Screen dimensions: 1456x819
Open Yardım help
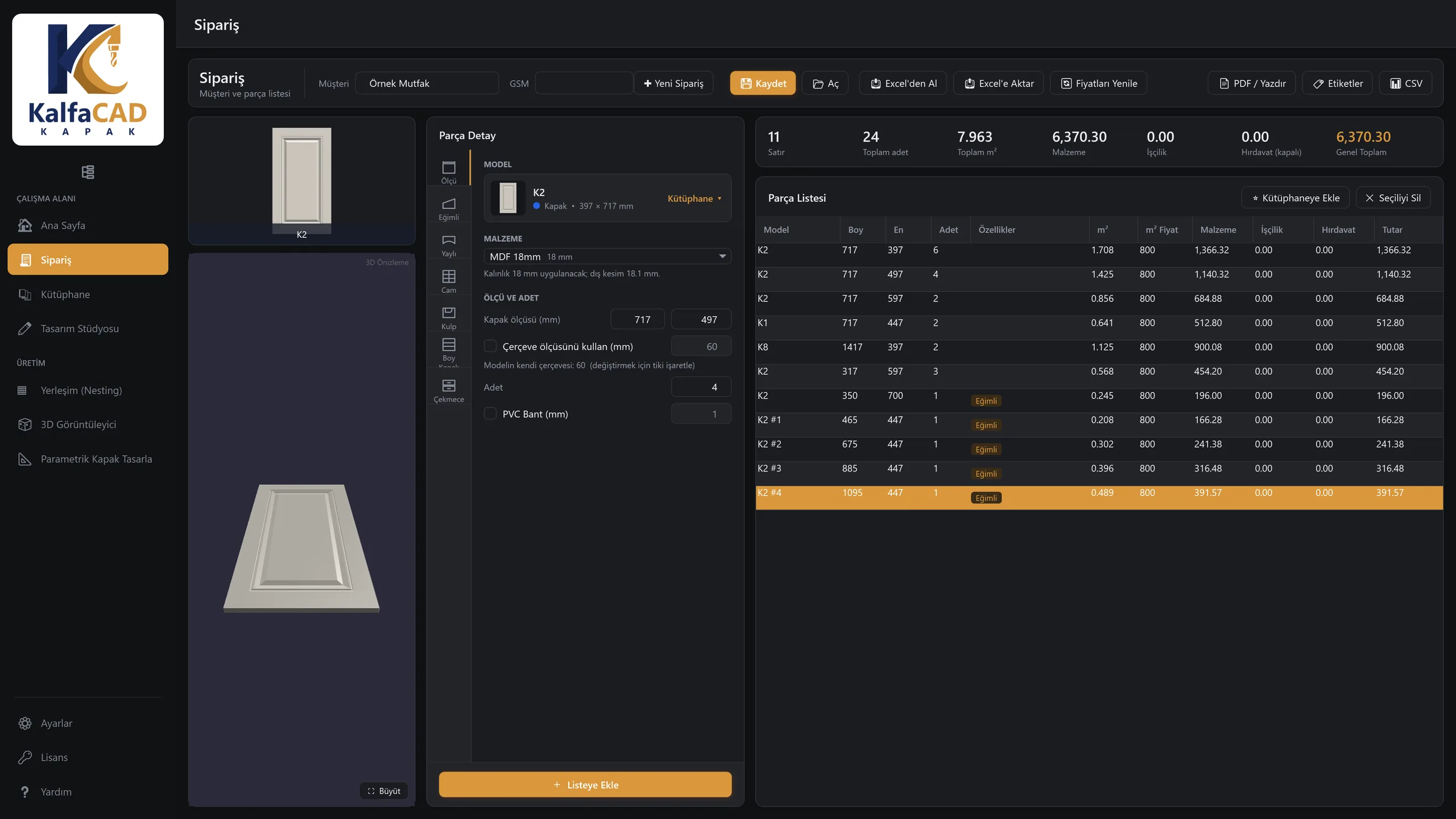[88, 792]
